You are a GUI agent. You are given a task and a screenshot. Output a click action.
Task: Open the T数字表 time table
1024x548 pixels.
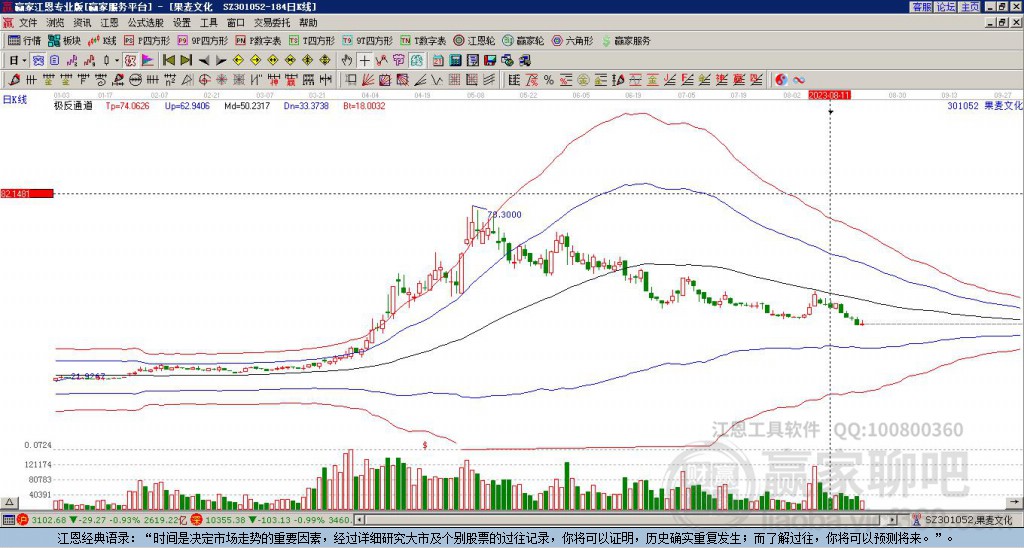pos(423,40)
